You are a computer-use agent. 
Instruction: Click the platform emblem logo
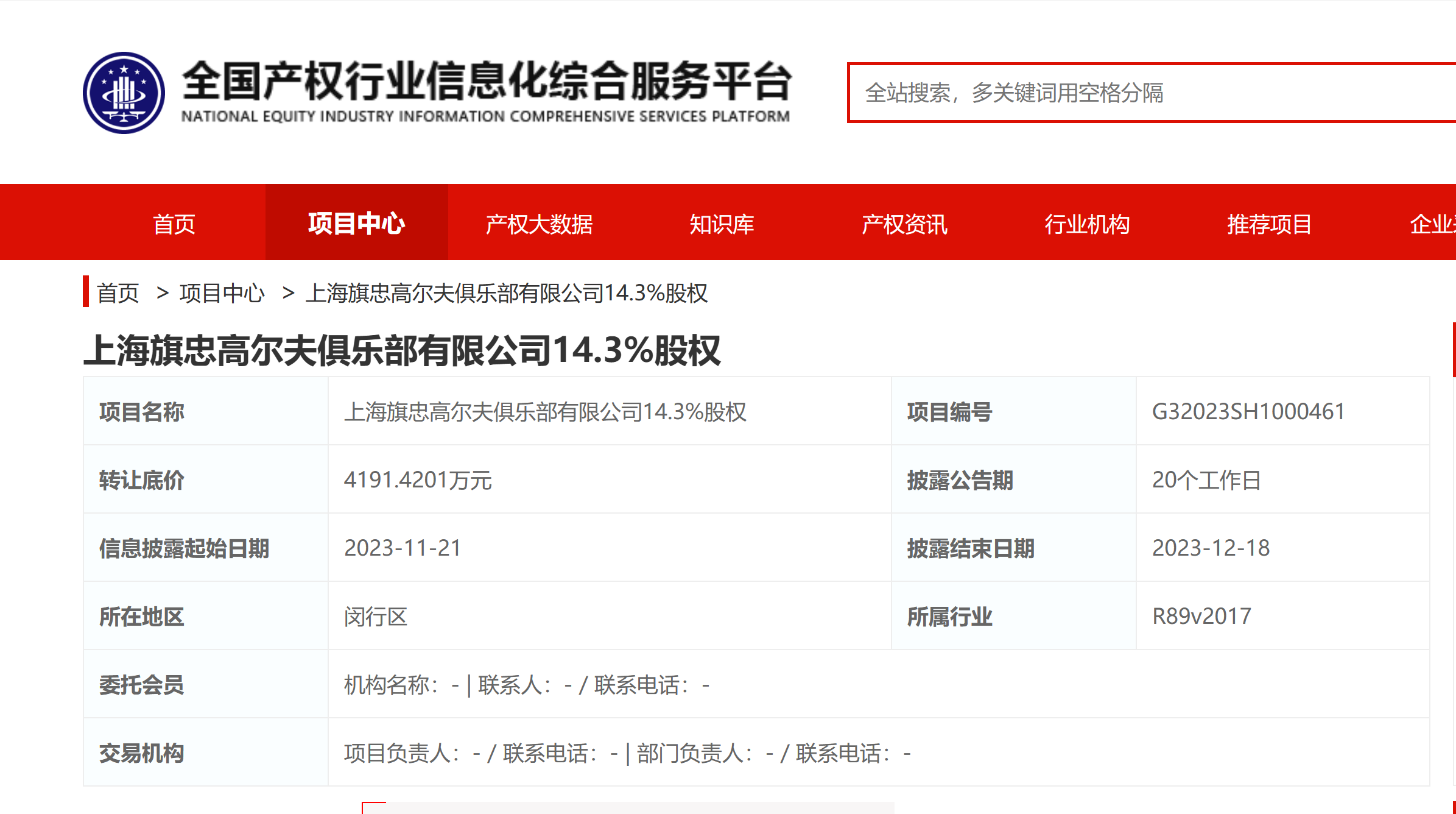[x=124, y=93]
